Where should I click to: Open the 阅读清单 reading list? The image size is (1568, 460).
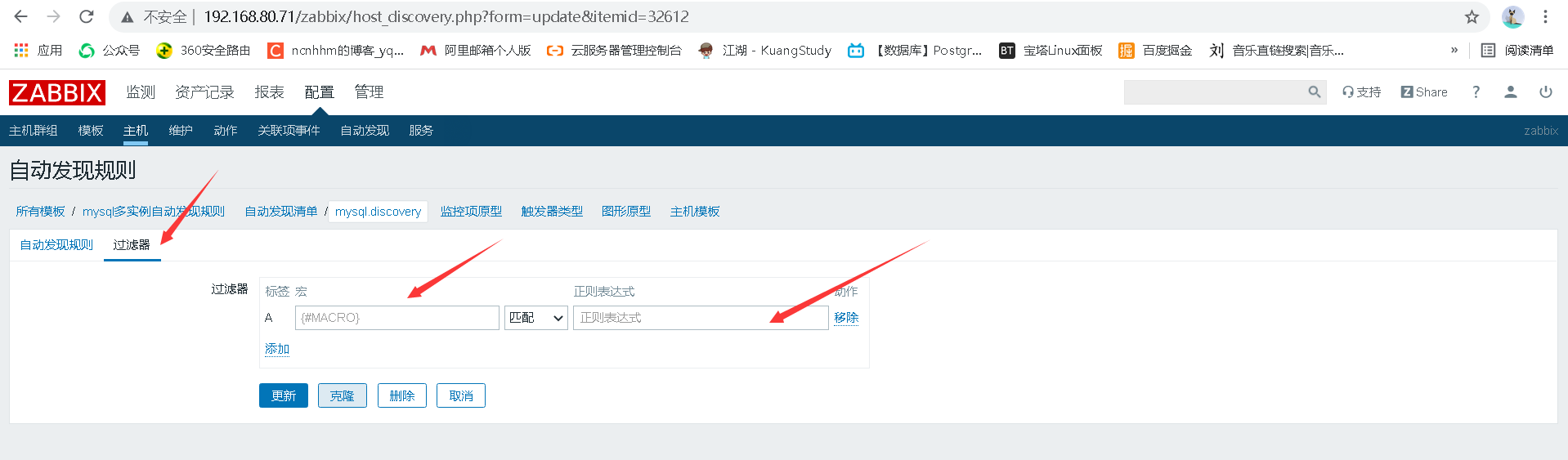tap(1517, 51)
